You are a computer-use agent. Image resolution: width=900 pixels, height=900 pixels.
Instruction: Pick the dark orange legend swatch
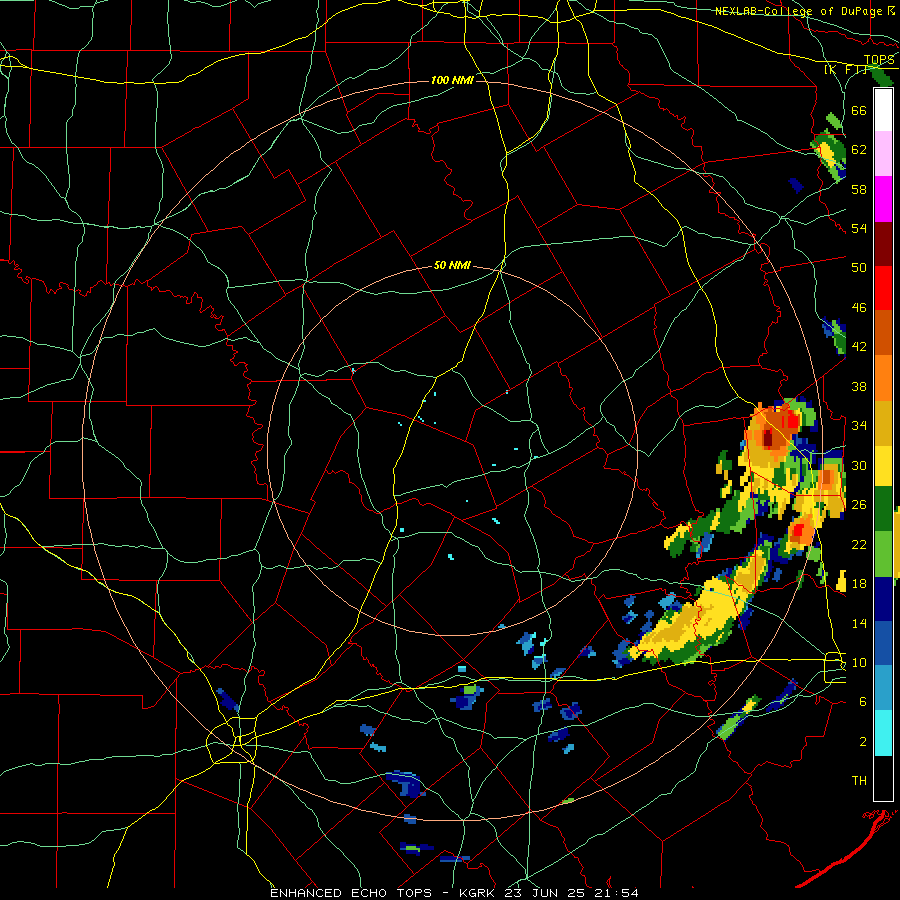point(883,333)
